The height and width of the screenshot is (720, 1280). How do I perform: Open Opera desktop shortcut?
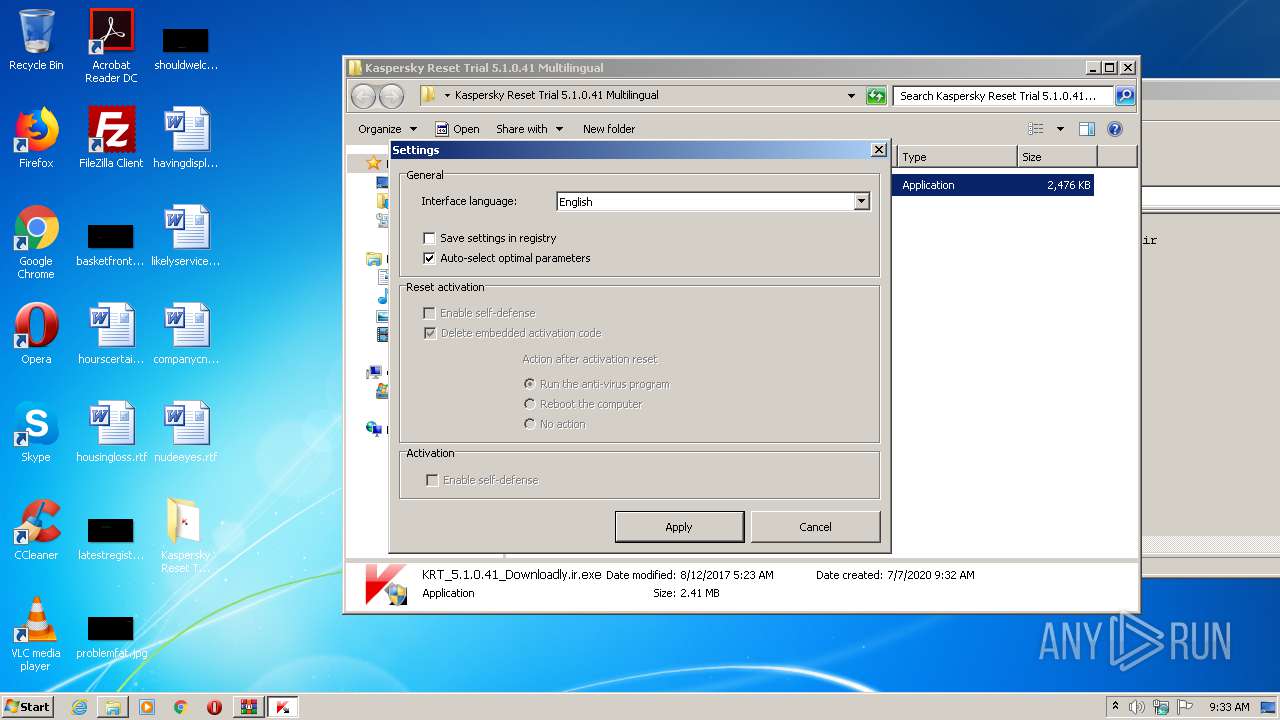[x=36, y=334]
